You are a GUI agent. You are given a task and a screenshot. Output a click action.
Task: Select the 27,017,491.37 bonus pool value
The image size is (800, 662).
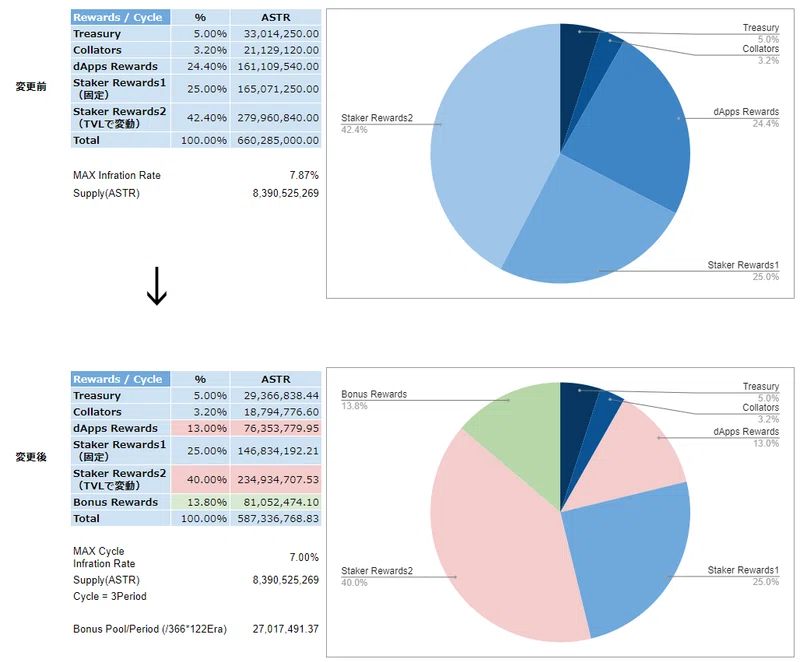(286, 629)
